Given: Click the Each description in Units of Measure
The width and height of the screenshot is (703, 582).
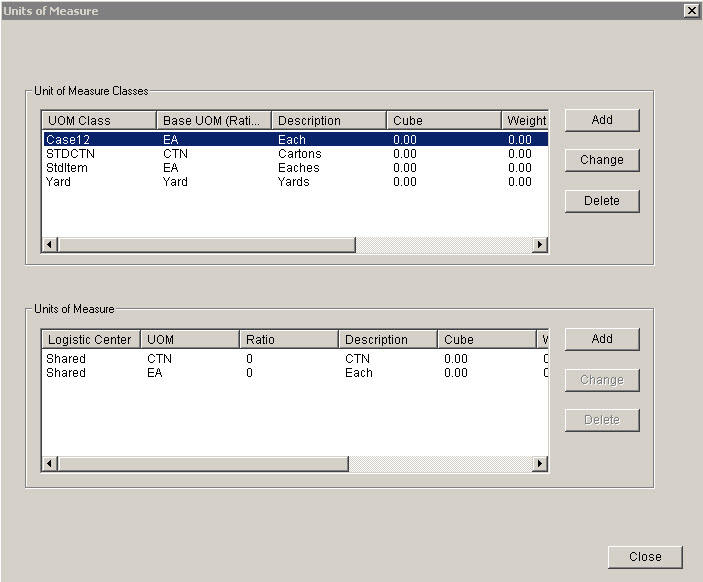Looking at the screenshot, I should point(359,373).
